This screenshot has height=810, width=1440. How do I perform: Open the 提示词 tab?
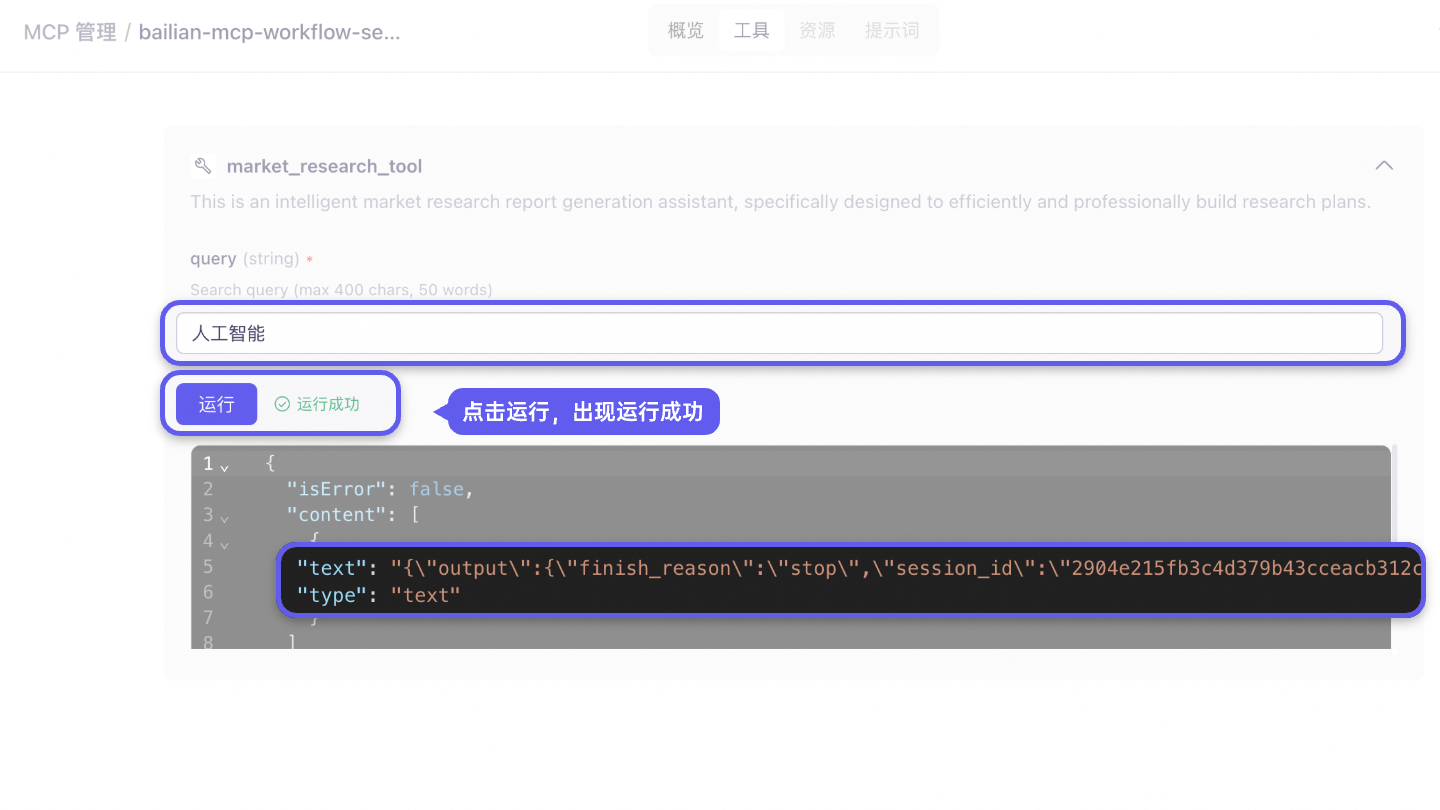(x=892, y=29)
